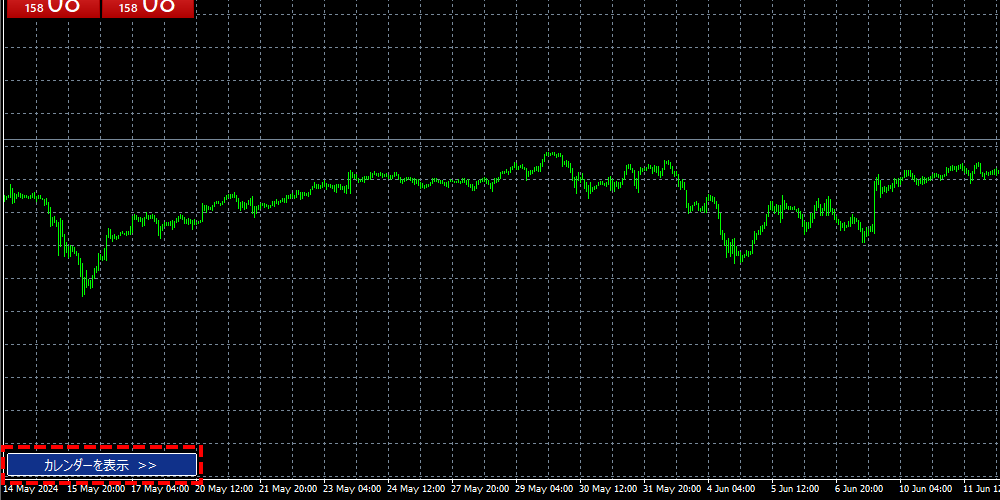
Task: Select the 24 May 12:00 axis label
Action: [x=416, y=490]
